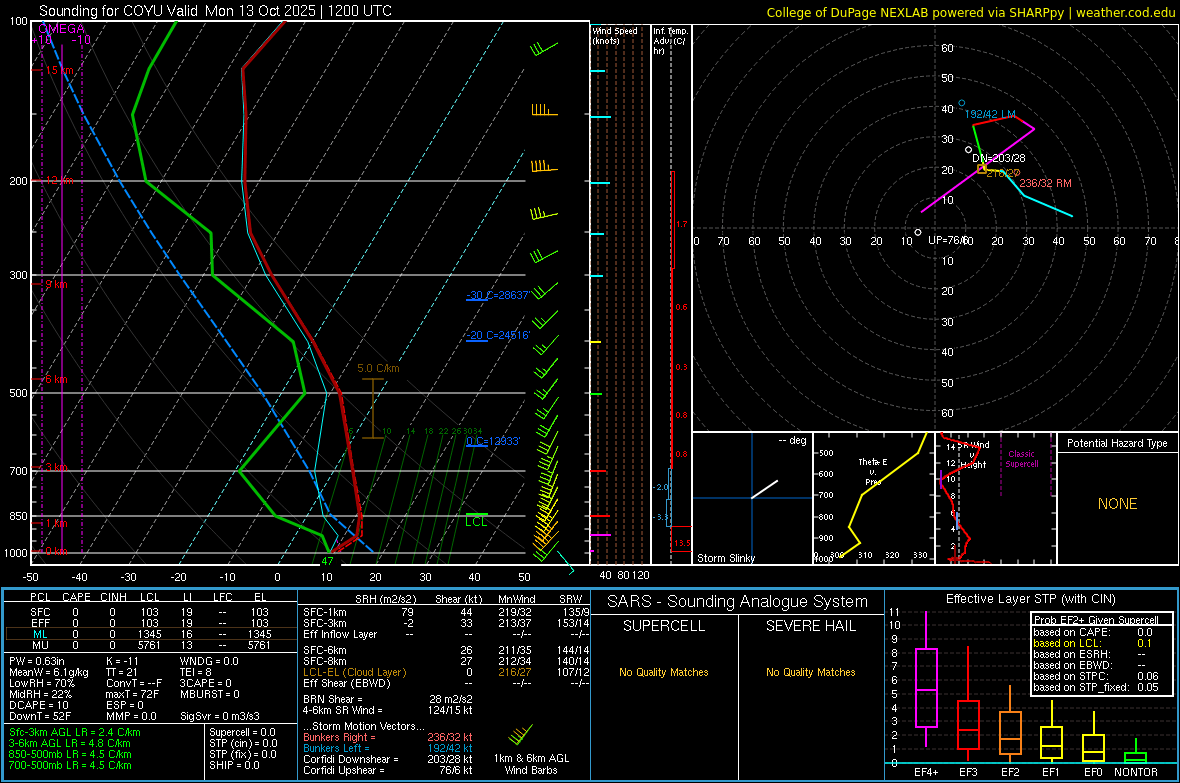This screenshot has width=1180, height=783.
Task: Click the Wind Speed (knots) panel header
Action: (615, 35)
